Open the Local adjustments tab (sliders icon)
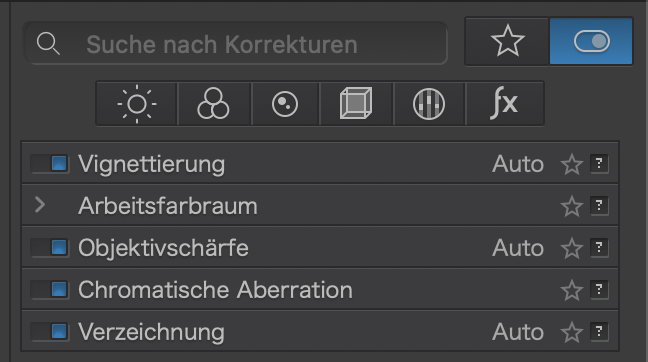This screenshot has height=362, width=648. 429,104
